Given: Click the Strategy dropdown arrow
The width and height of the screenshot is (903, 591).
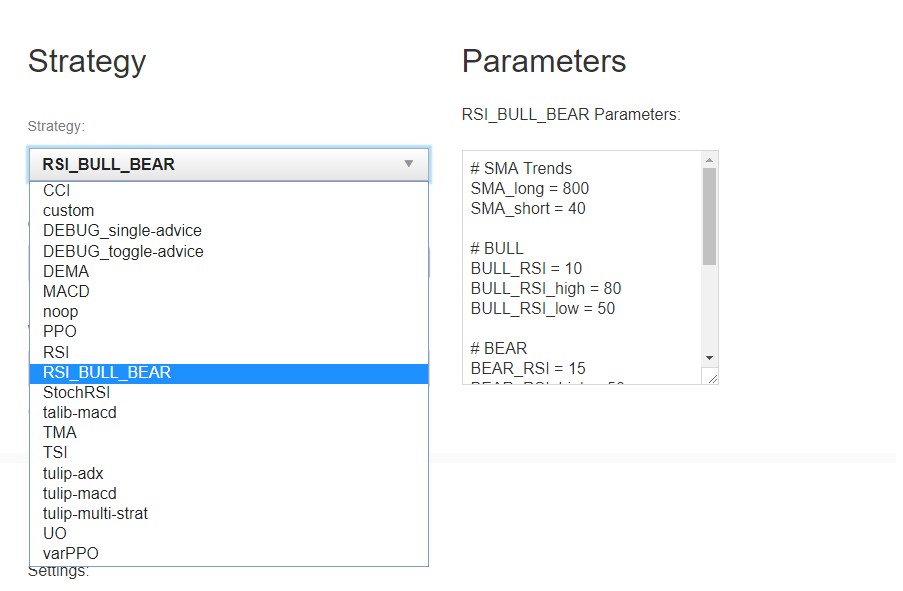Looking at the screenshot, I should pos(408,164).
